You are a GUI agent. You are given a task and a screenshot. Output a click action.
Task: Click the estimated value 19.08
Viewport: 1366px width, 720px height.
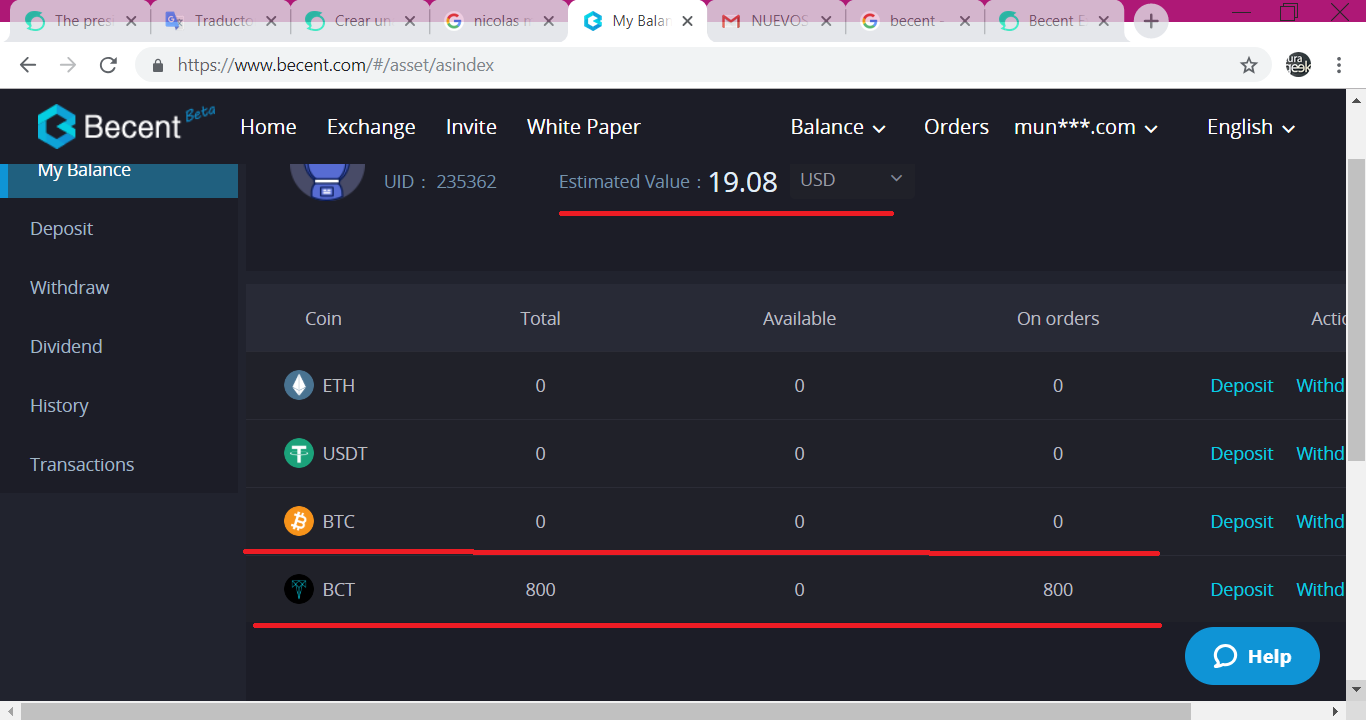point(743,182)
